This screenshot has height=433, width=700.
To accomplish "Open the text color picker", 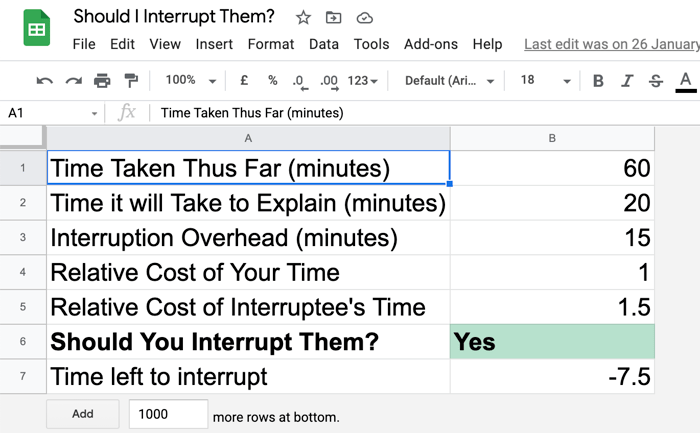I will (686, 82).
